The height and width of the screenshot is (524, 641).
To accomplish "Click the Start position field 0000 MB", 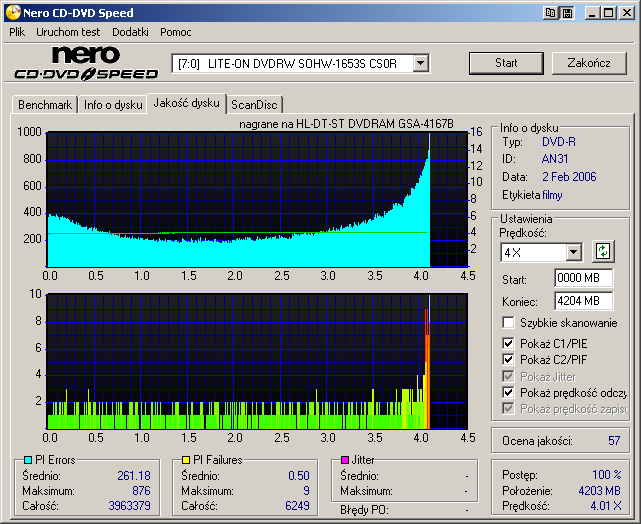I will pos(583,278).
